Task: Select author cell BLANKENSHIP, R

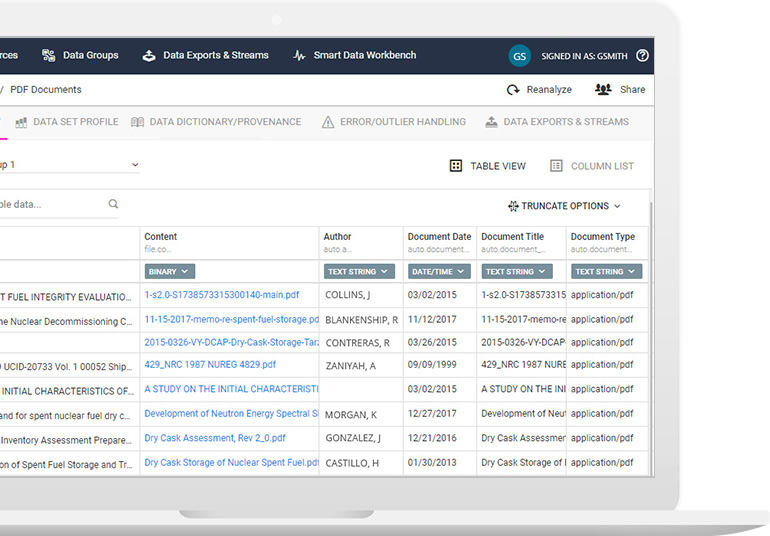Action: 361,320
